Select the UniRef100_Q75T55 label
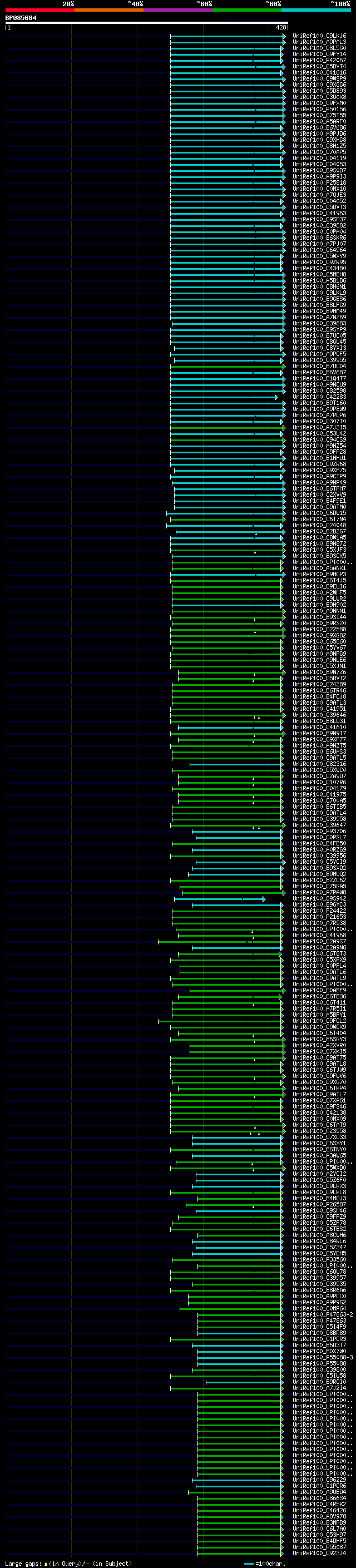The width and height of the screenshot is (356, 1568). 319,116
